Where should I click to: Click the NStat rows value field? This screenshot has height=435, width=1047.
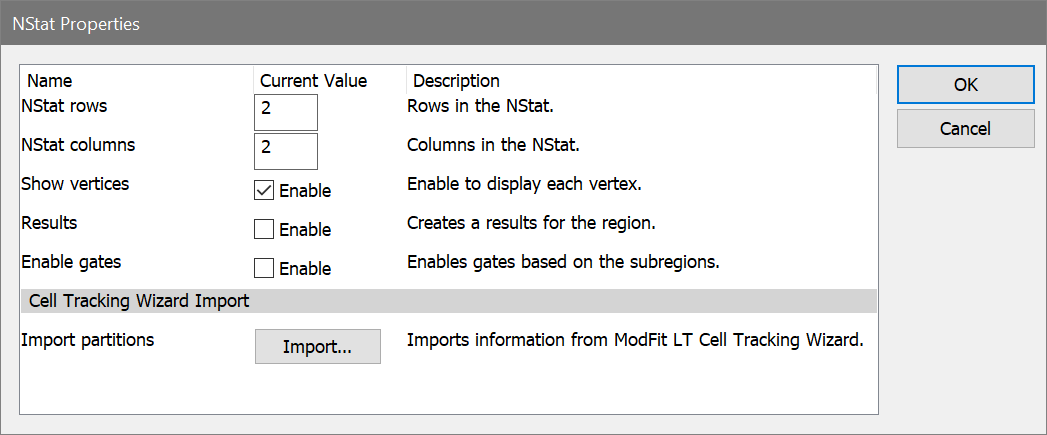click(286, 112)
